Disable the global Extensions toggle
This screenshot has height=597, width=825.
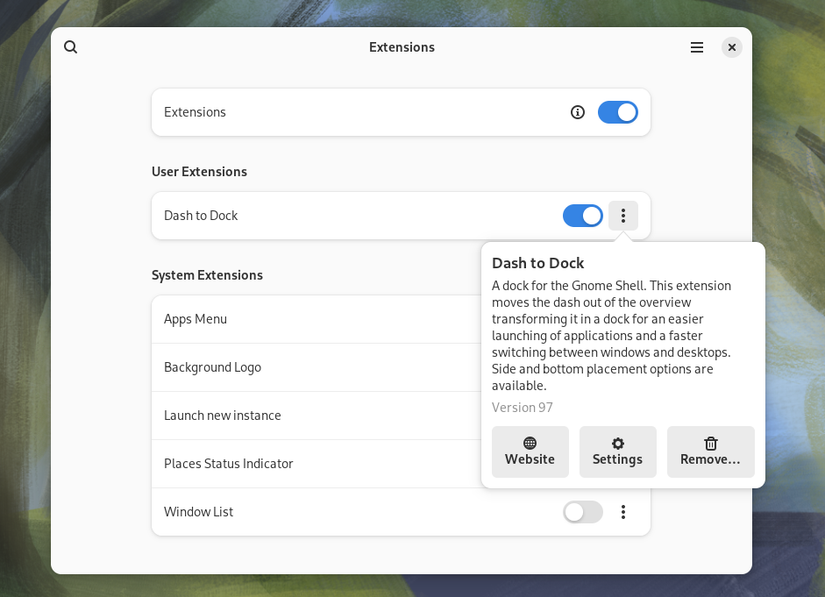pos(618,112)
